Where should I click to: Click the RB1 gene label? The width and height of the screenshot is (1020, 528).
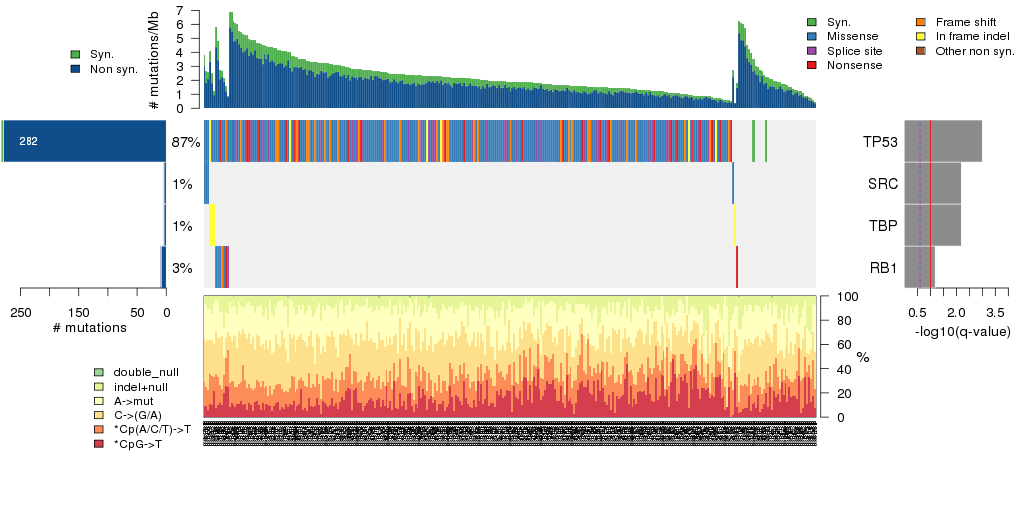[882, 268]
